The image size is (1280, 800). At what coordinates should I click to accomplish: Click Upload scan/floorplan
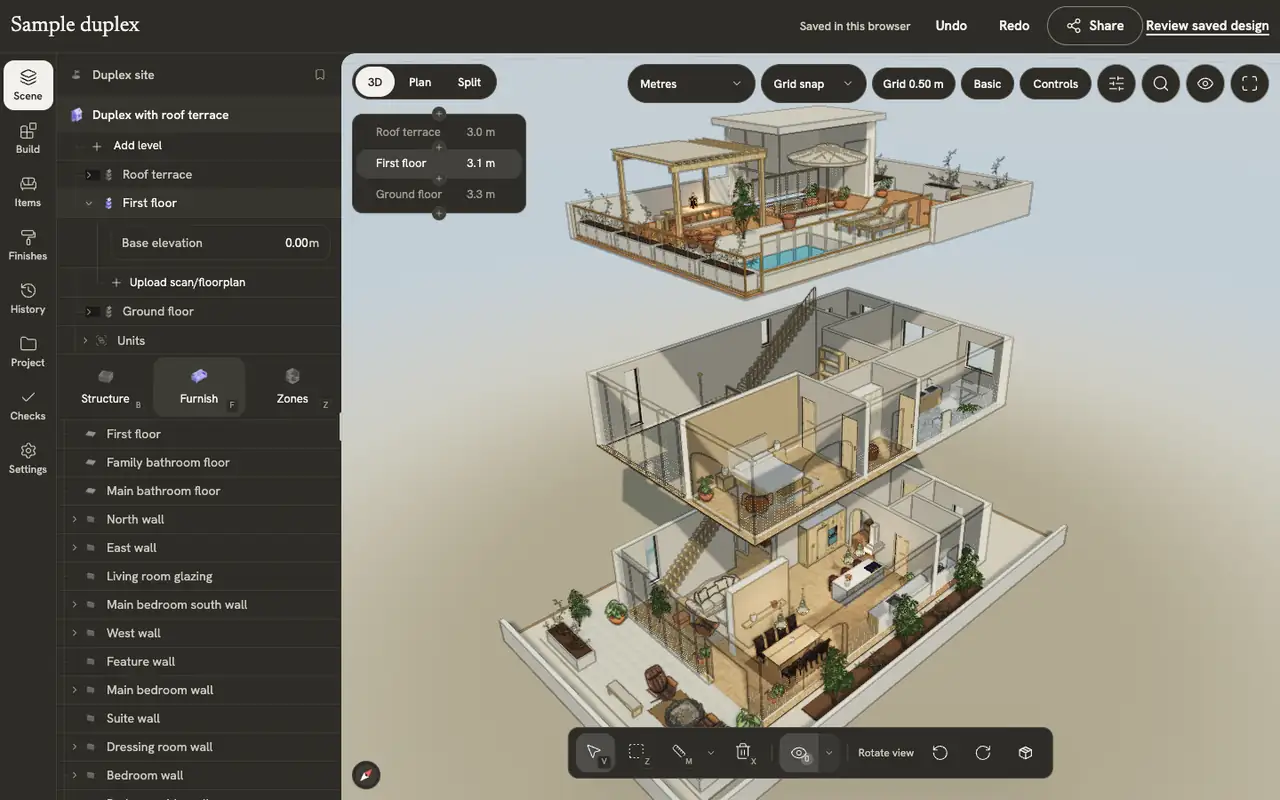[187, 282]
